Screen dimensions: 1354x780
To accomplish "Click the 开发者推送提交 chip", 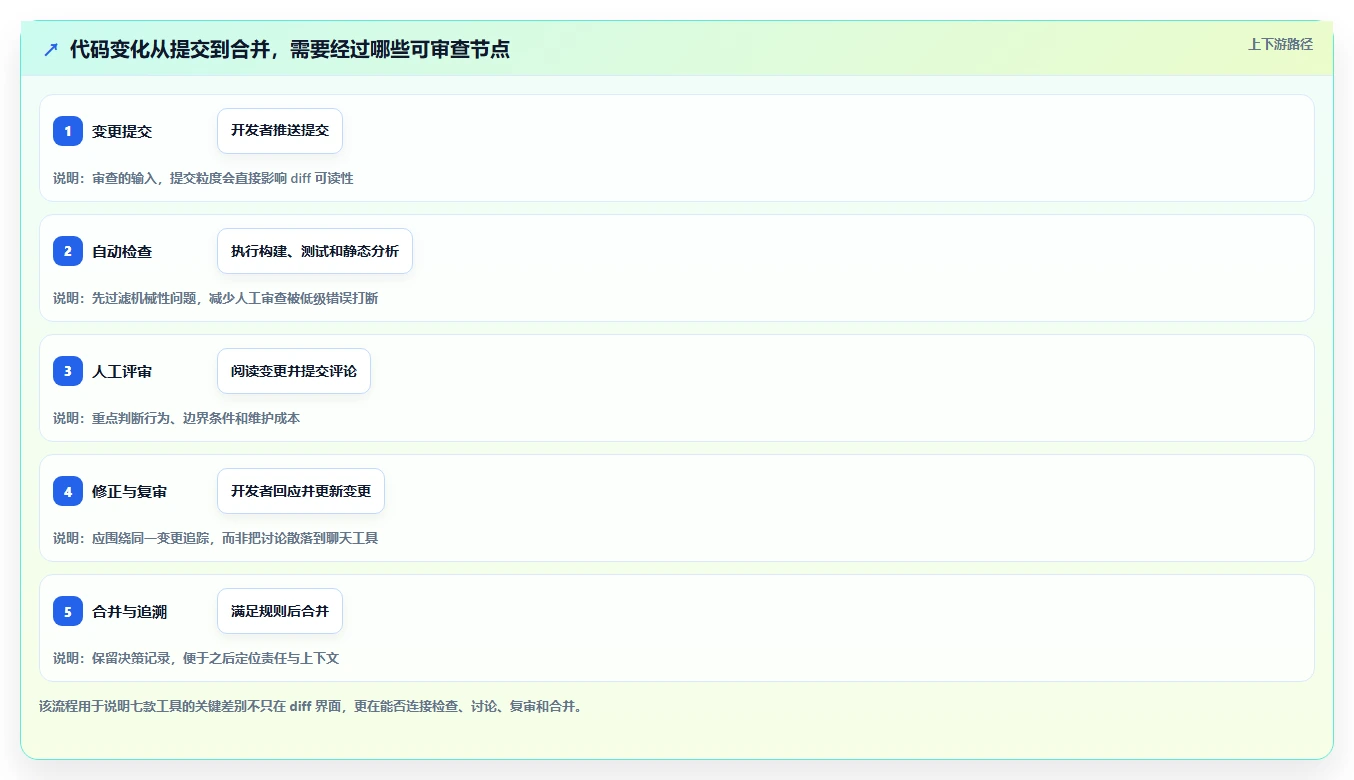I will 280,131.
